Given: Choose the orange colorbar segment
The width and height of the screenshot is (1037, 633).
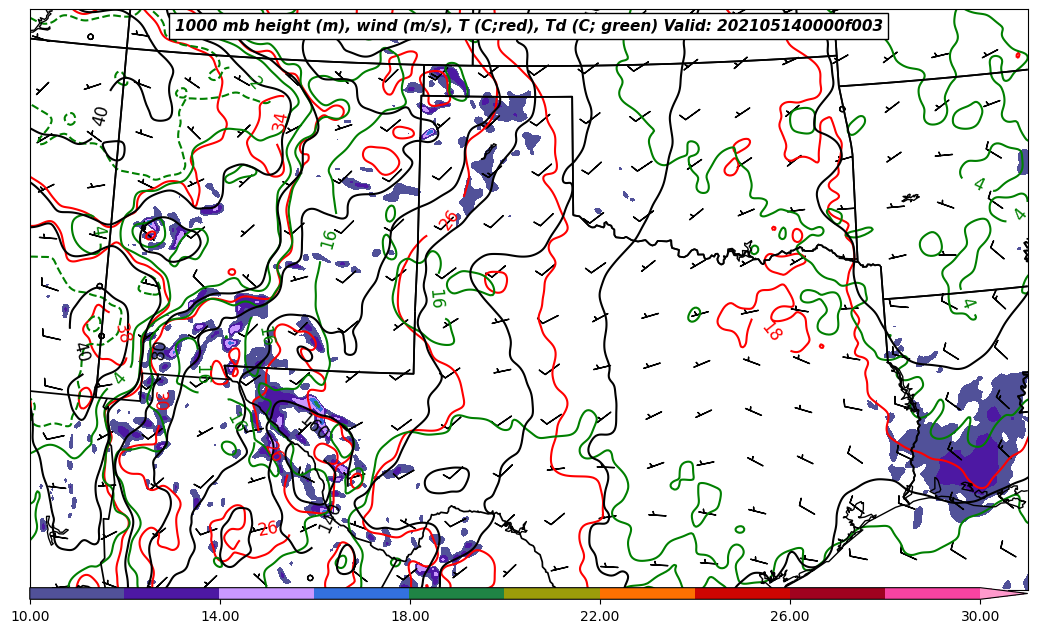Looking at the screenshot, I should (646, 593).
